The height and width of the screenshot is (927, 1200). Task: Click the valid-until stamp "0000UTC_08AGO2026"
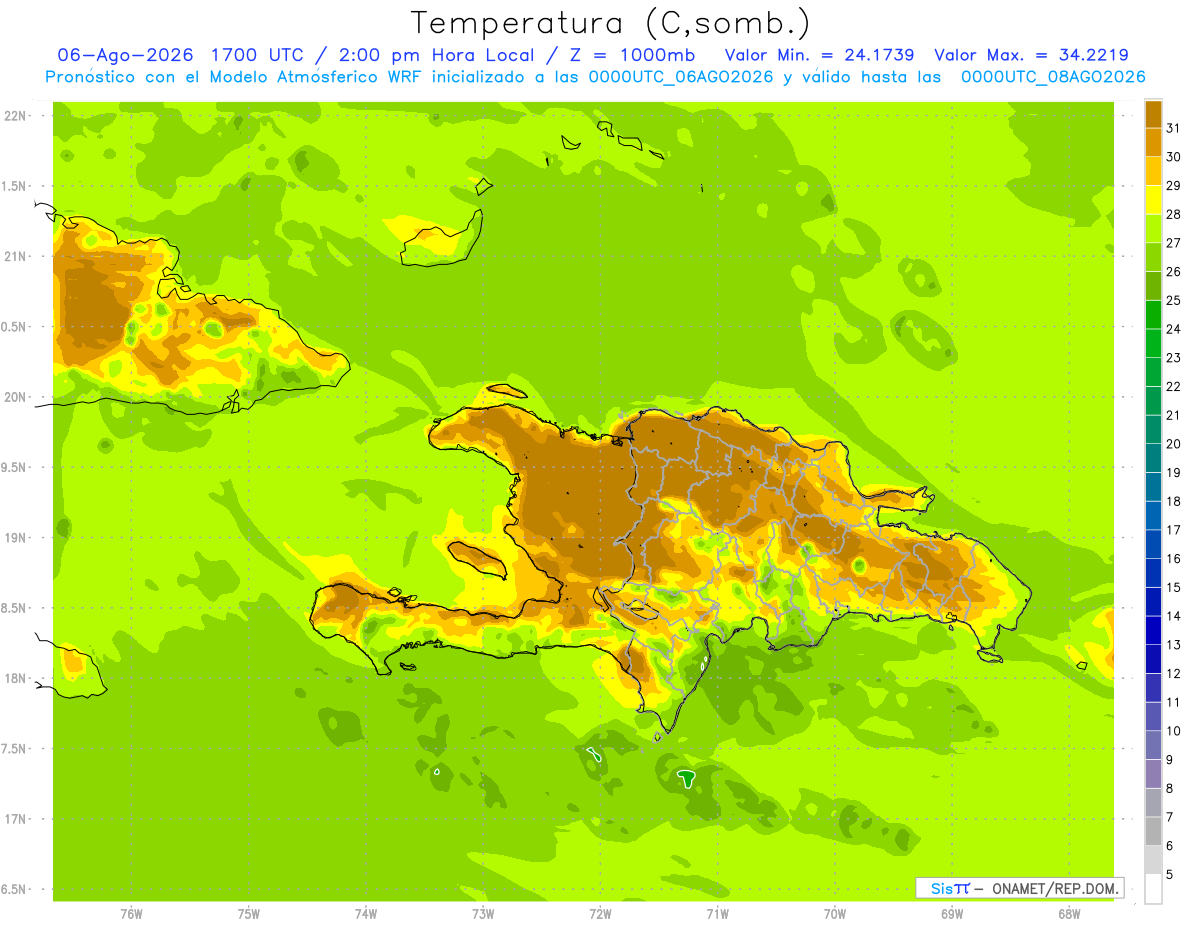tap(1053, 77)
